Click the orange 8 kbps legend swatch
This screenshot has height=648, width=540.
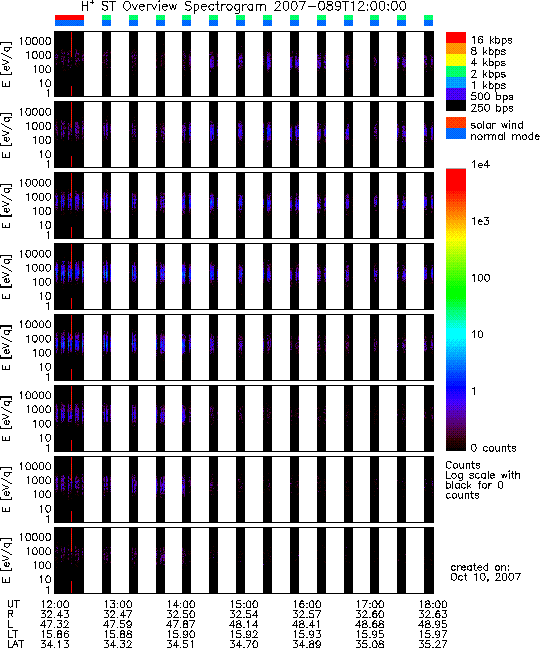point(456,49)
